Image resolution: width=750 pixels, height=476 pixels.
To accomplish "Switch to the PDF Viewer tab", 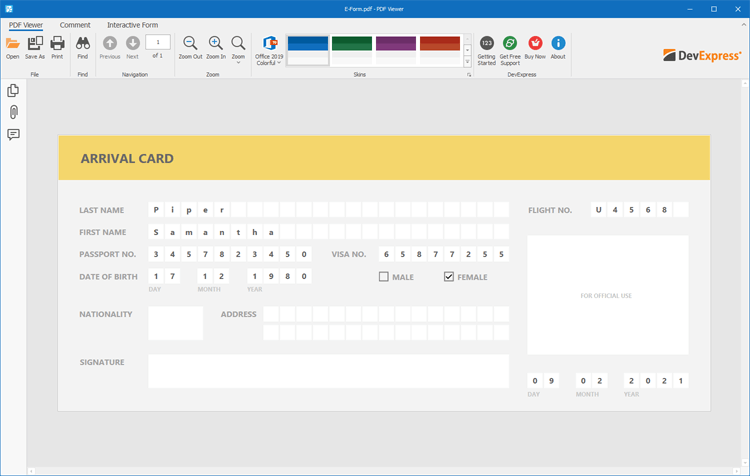I will [x=26, y=25].
